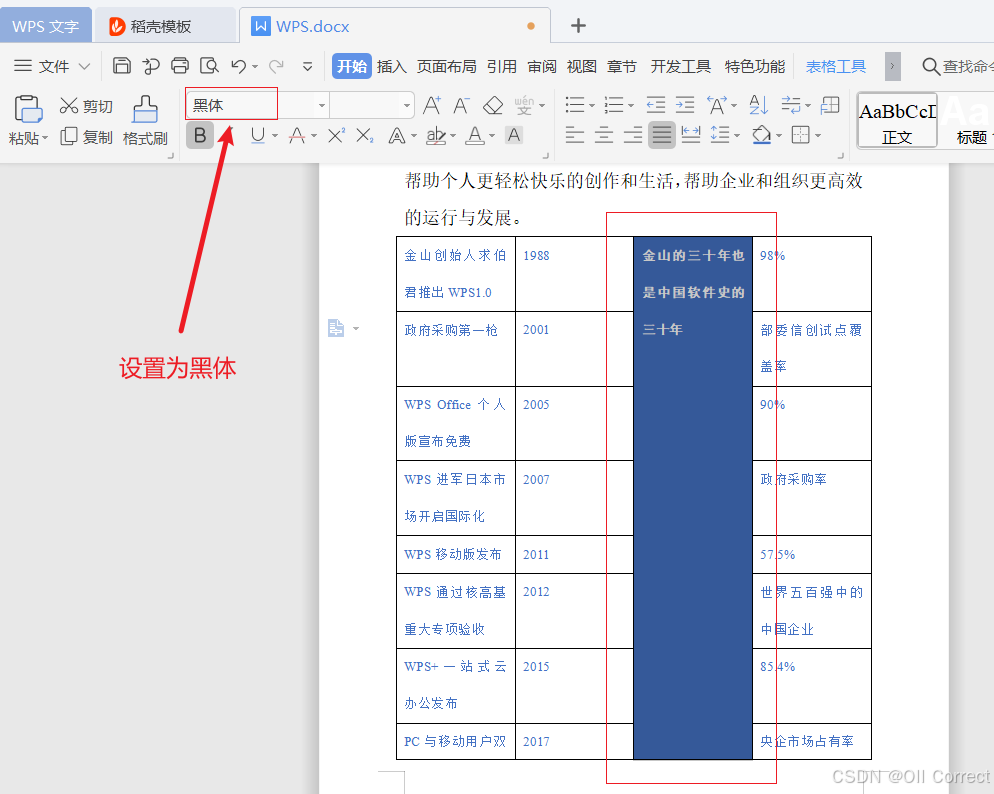The height and width of the screenshot is (794, 994).
Task: Sort text A to Z
Action: tap(758, 105)
